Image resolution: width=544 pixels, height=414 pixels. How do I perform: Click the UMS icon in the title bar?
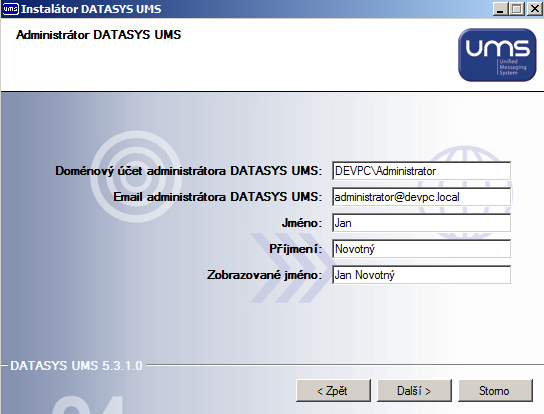coord(10,9)
